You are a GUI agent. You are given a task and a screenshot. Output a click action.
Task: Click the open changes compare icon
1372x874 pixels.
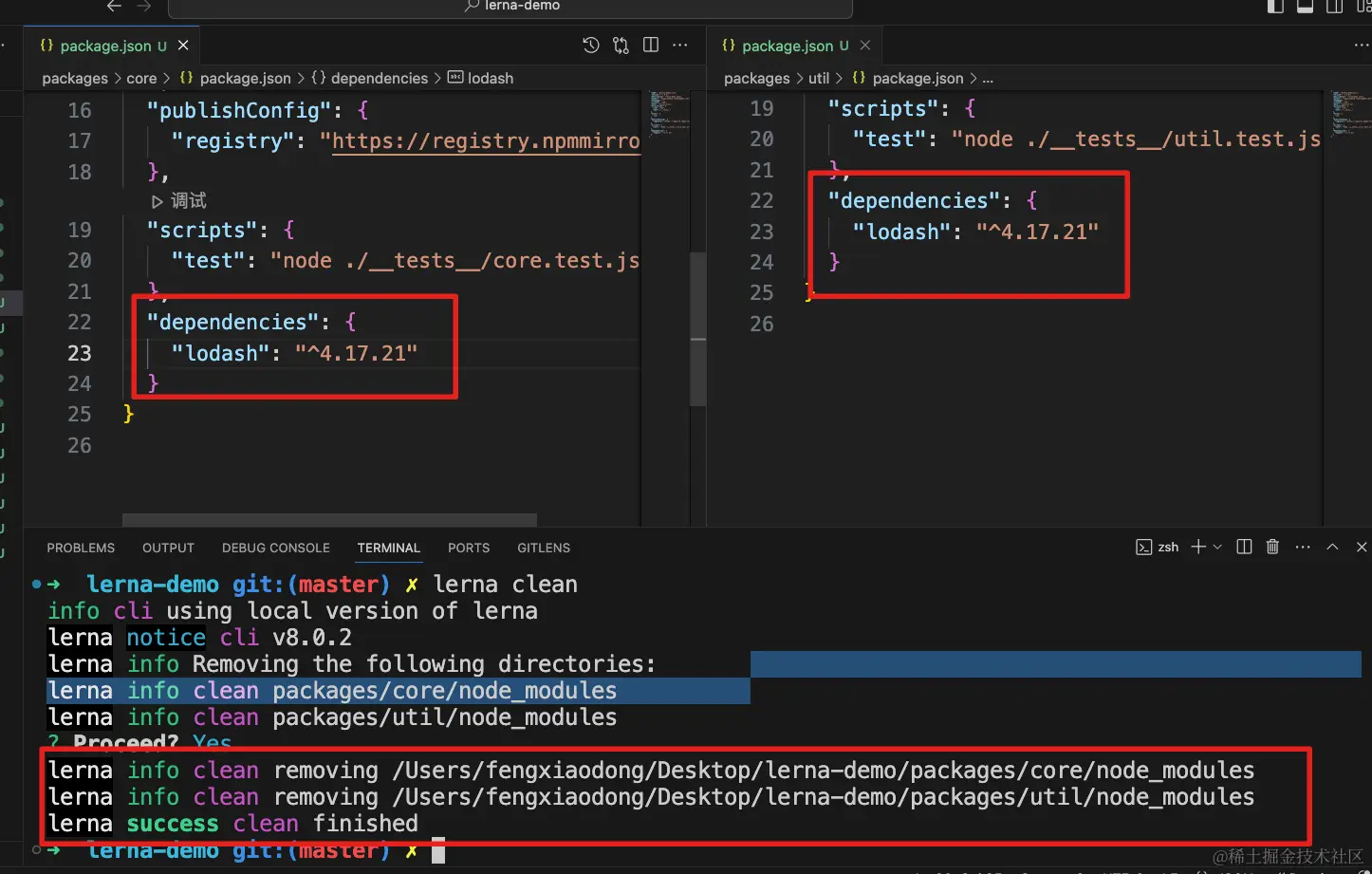tap(621, 45)
